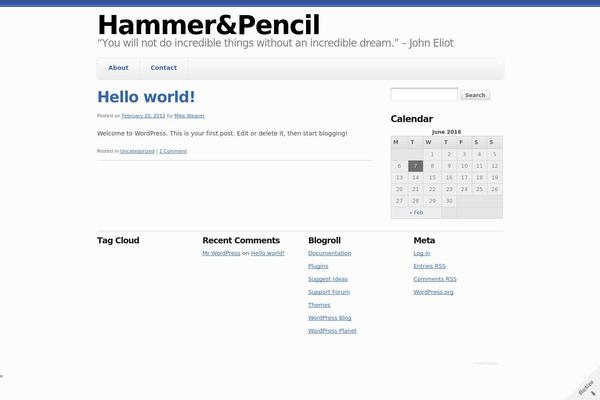Click the Recent Comments heading
Screen dimensions: 600x400
[x=241, y=240]
